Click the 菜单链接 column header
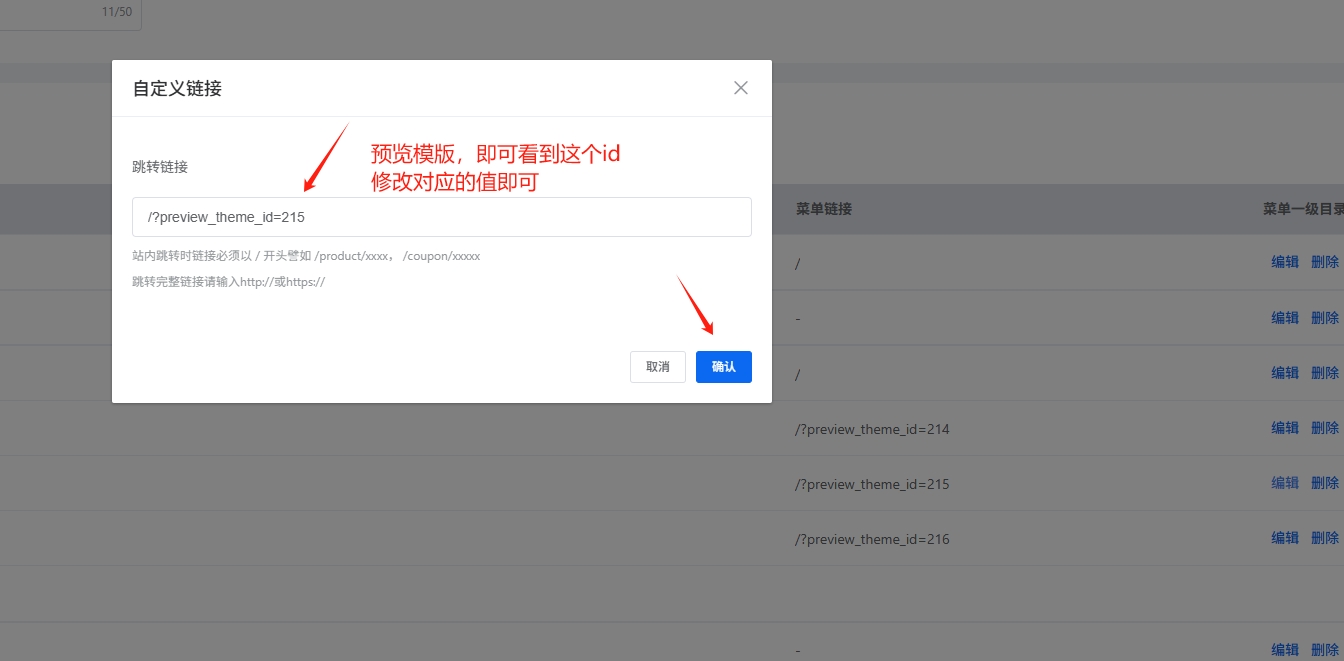Screen dimensions: 1344x661 pos(823,209)
